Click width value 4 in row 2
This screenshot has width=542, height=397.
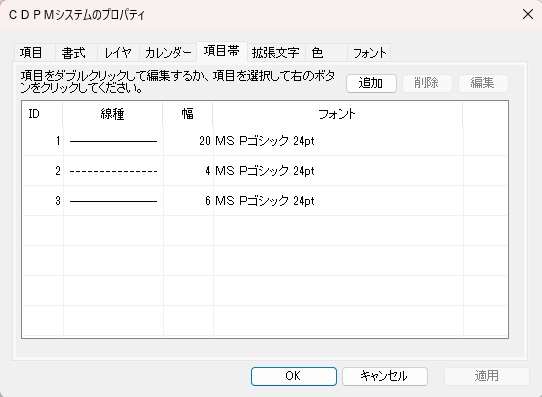point(208,171)
